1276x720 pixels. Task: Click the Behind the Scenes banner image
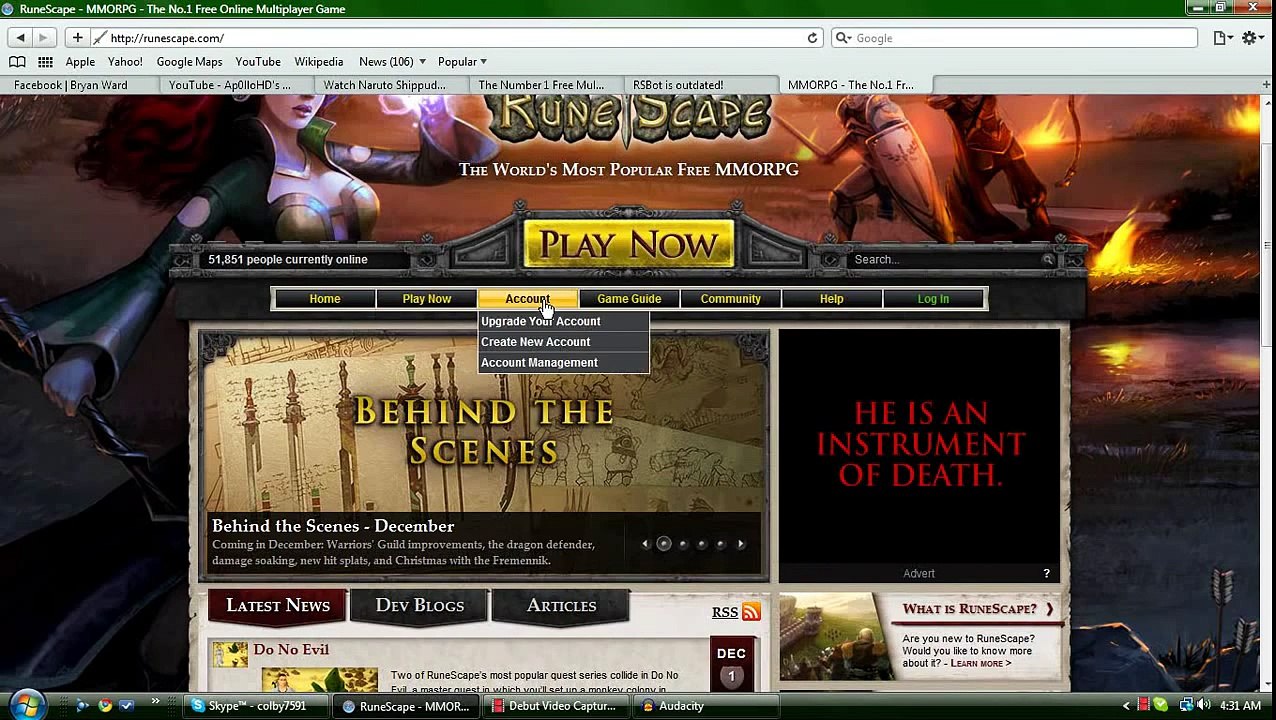click(484, 455)
